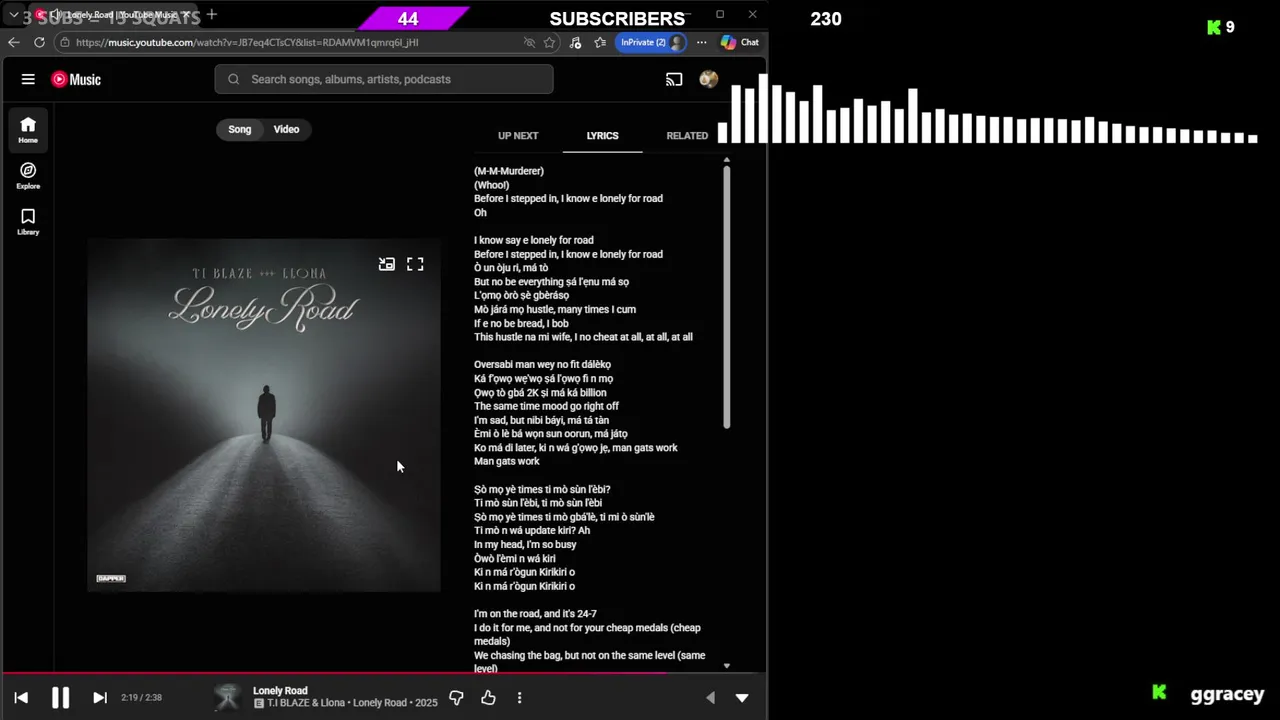The height and width of the screenshot is (720, 1280).
Task: Switch to Song mode
Action: pyautogui.click(x=240, y=129)
